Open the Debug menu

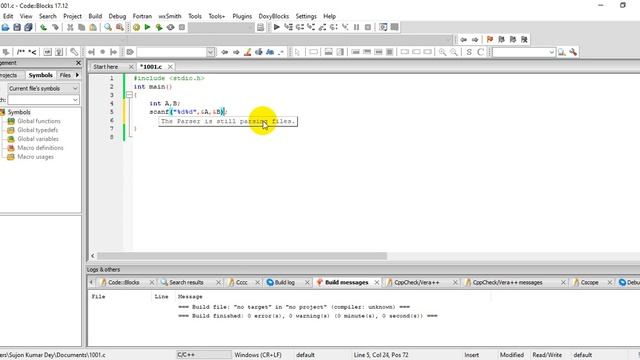[x=117, y=16]
